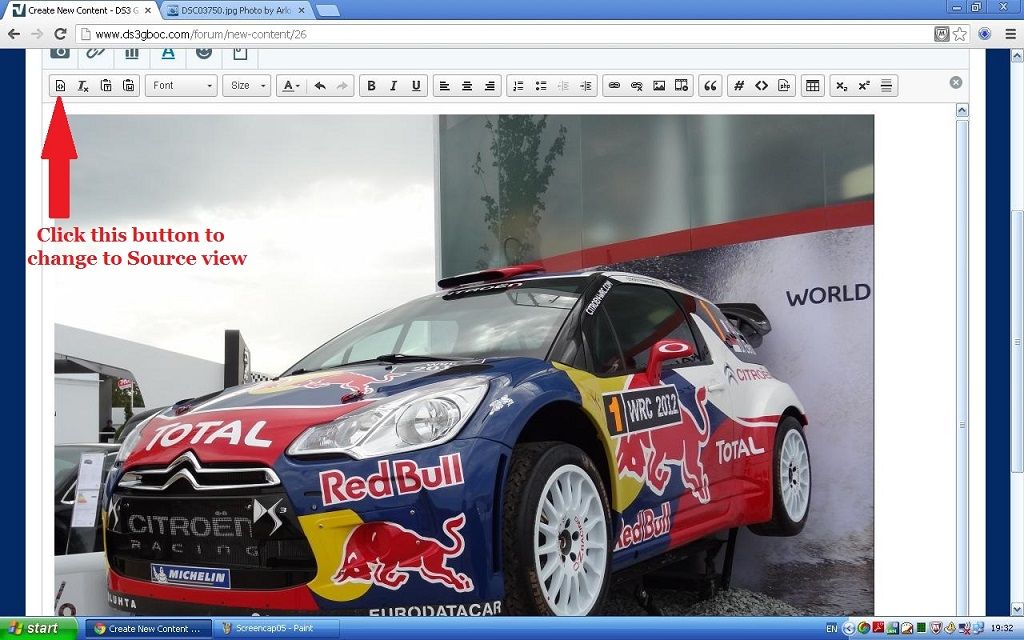Viewport: 1024px width, 640px height.
Task: Increase indent button
Action: click(x=586, y=86)
